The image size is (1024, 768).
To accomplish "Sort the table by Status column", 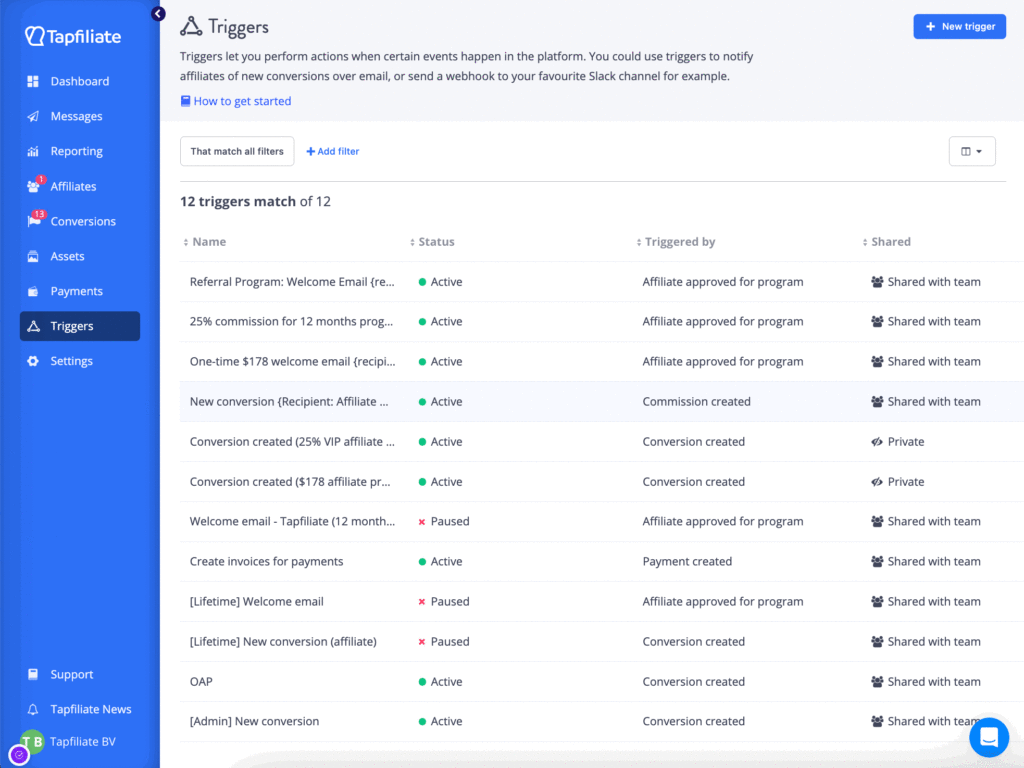I will pyautogui.click(x=433, y=242).
